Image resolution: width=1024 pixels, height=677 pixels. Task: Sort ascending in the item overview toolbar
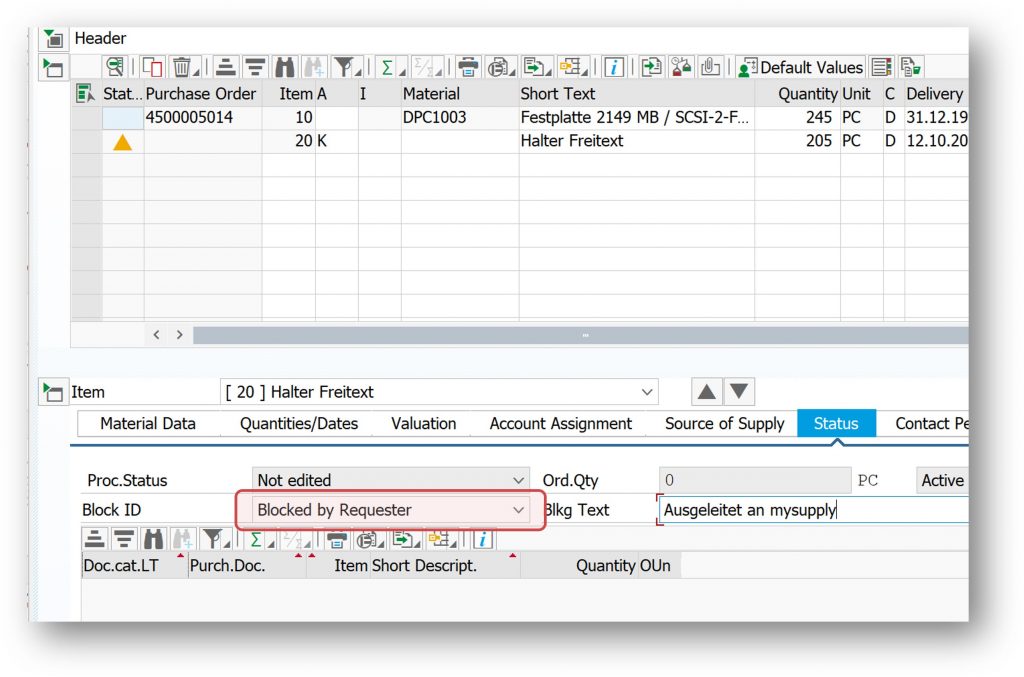(225, 67)
